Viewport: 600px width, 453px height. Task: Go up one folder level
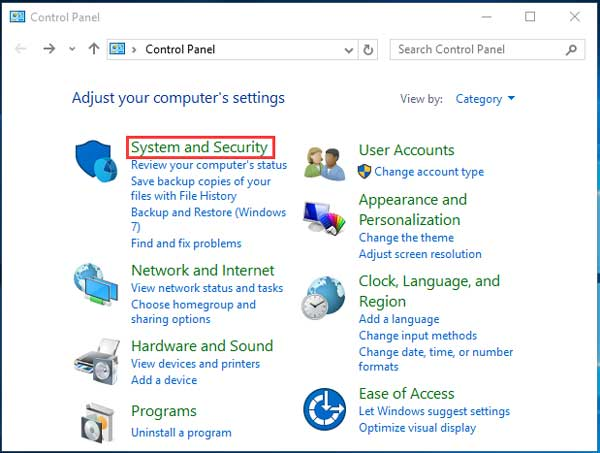tap(94, 49)
